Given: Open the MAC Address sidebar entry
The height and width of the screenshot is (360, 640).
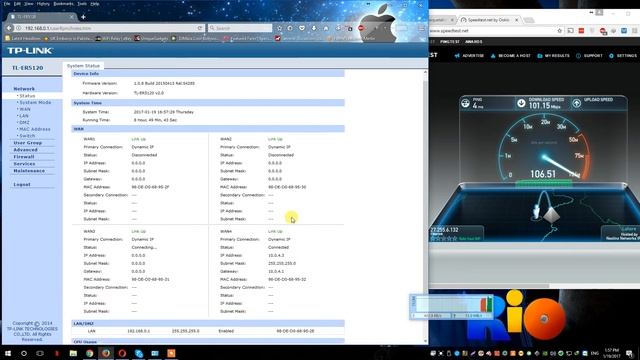Looking at the screenshot, I should (x=35, y=129).
